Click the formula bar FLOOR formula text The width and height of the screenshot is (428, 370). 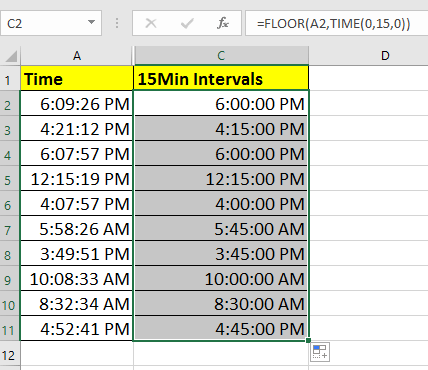[x=333, y=23]
